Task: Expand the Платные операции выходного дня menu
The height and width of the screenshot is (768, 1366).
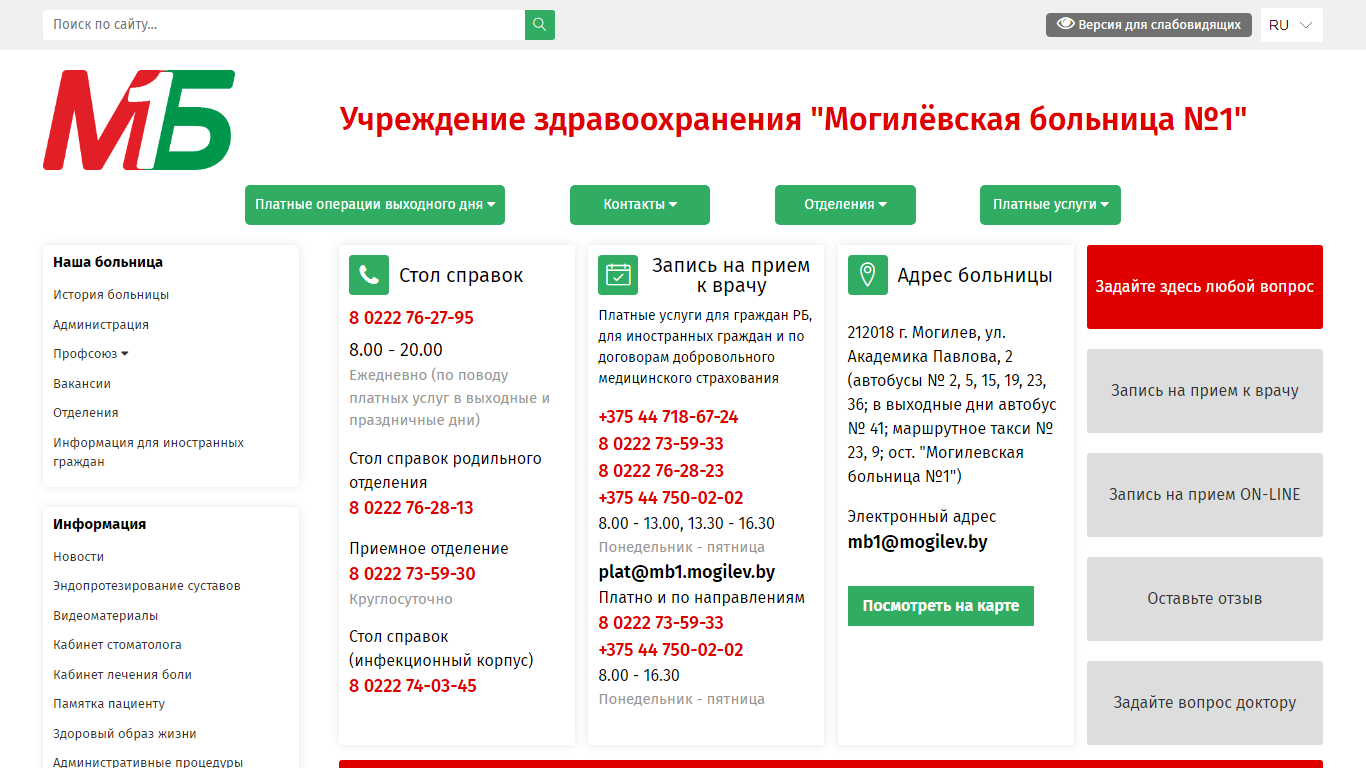Action: [375, 205]
